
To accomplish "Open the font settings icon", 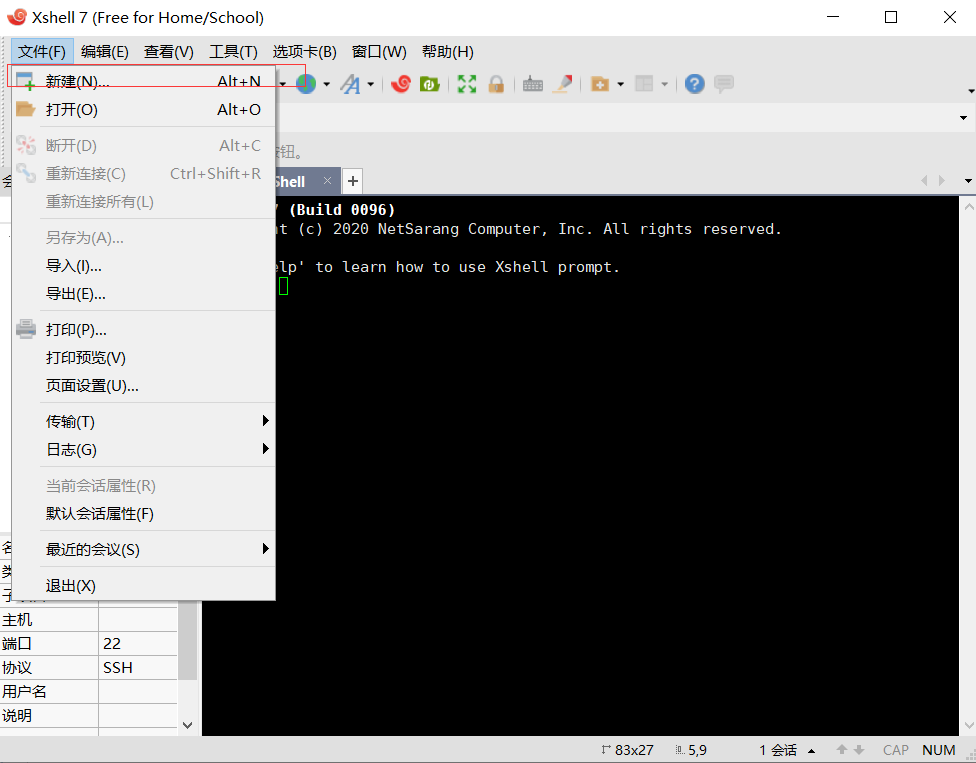I will 350,83.
